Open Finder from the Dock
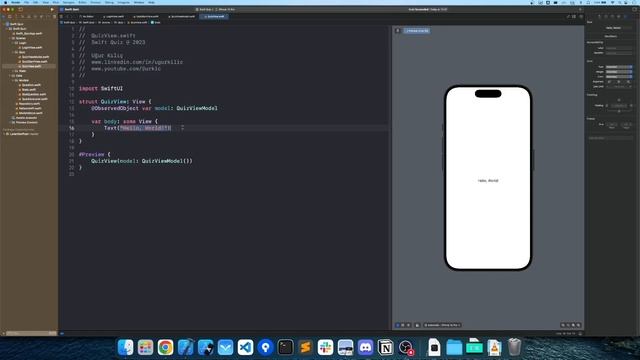This screenshot has width=640, height=360. [x=125, y=347]
